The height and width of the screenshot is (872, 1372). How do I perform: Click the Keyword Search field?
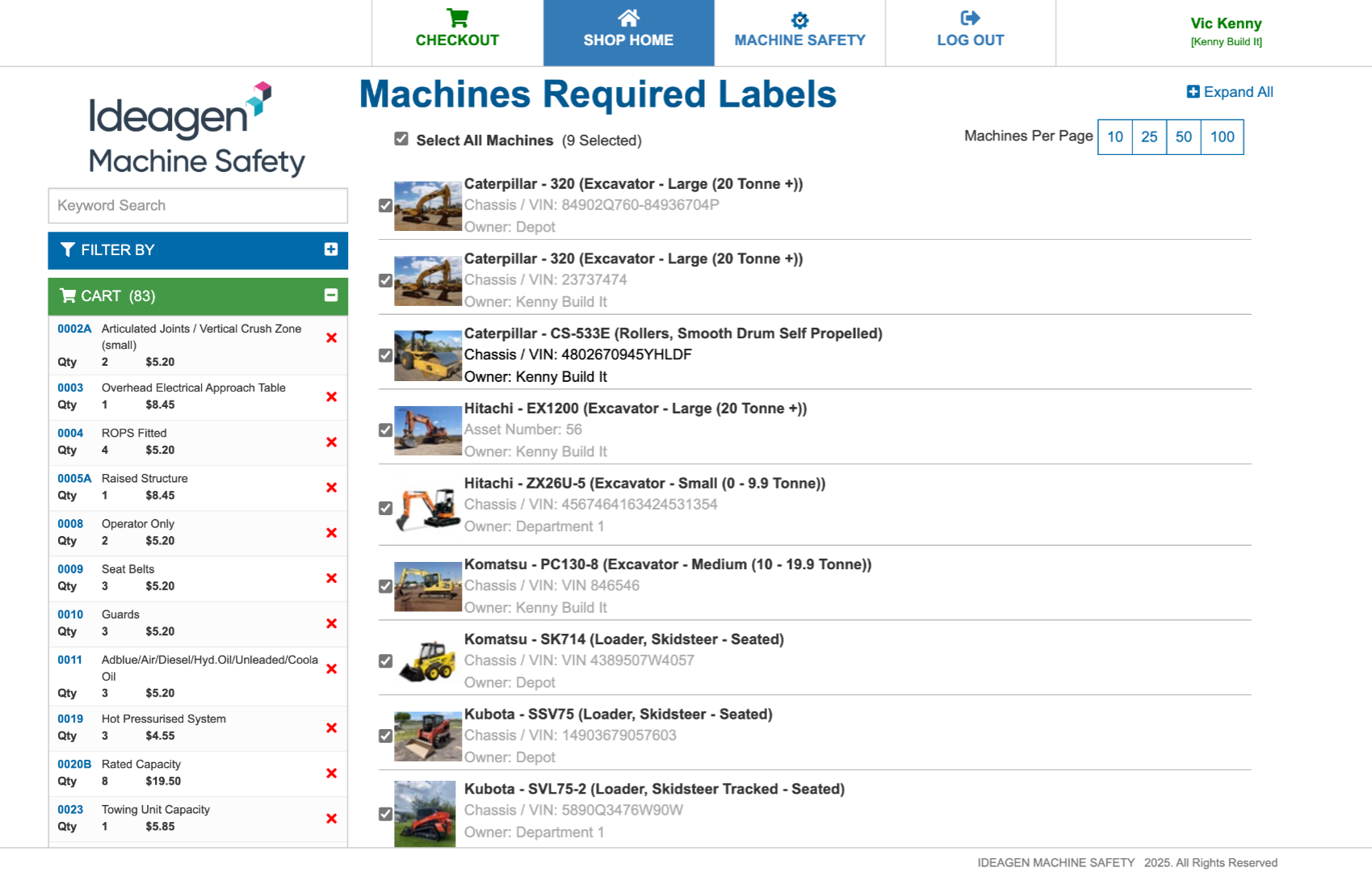[x=198, y=205]
